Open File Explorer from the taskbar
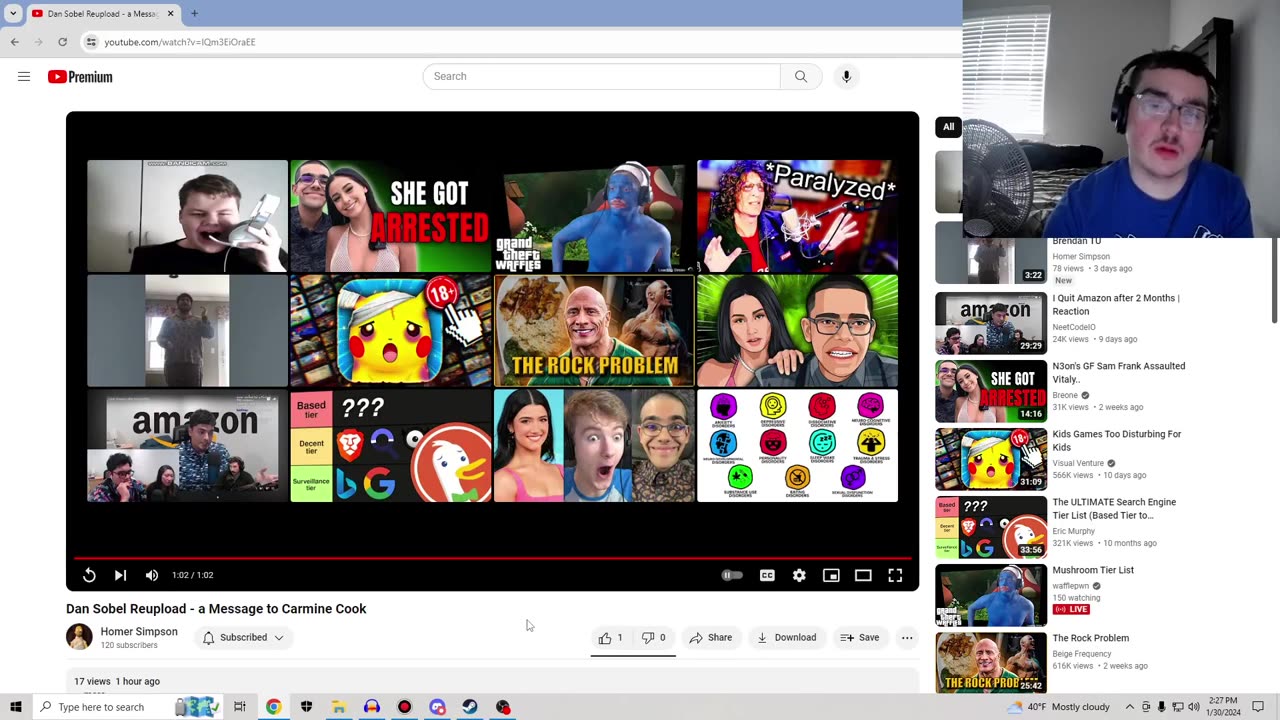 pos(339,707)
